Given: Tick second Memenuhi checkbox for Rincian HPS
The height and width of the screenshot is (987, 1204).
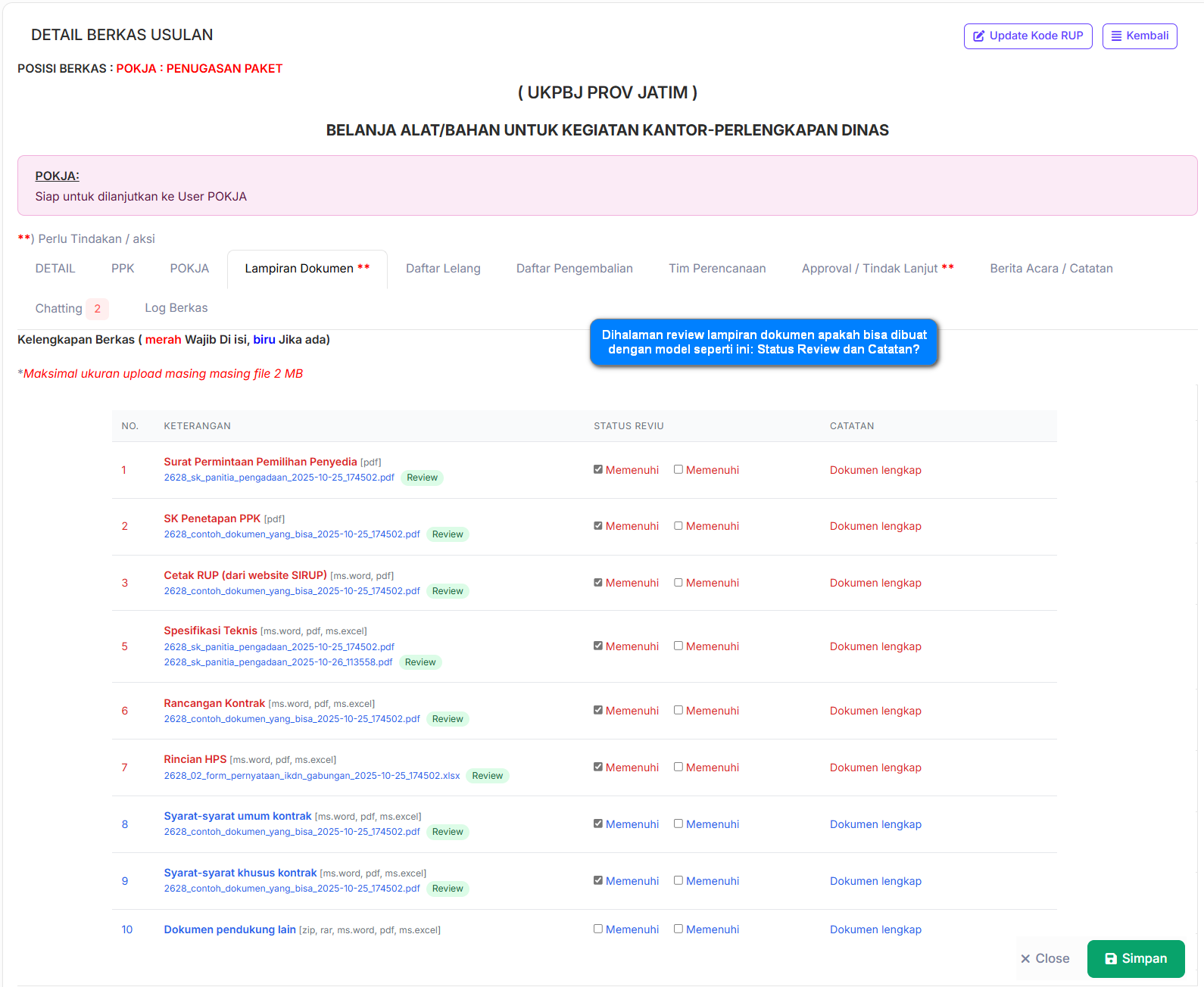Looking at the screenshot, I should pyautogui.click(x=678, y=767).
